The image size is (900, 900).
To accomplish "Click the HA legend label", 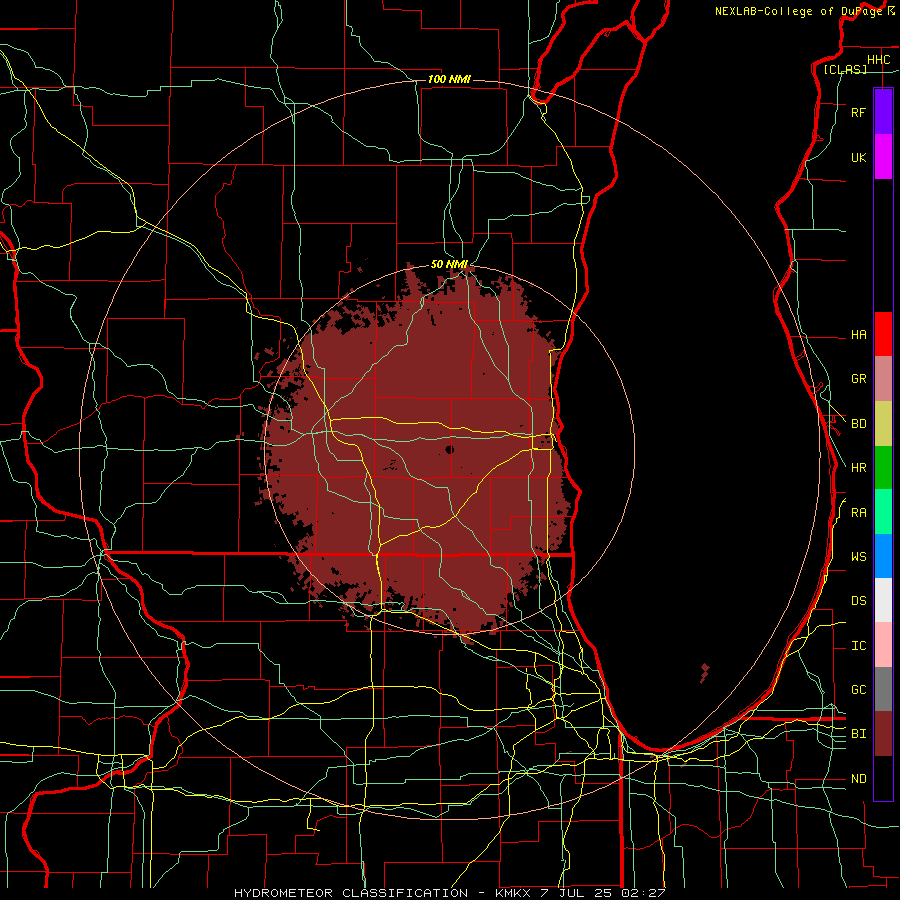I will tap(858, 334).
